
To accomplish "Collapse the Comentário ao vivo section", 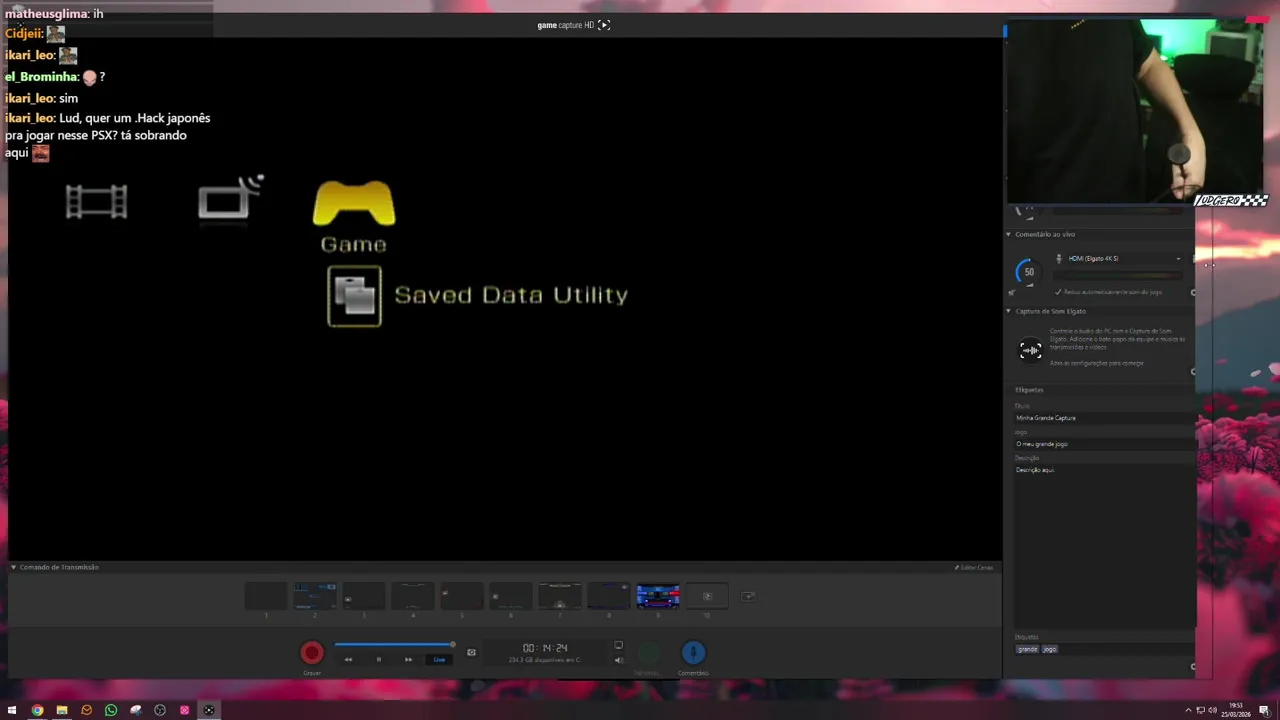I will tap(1009, 234).
